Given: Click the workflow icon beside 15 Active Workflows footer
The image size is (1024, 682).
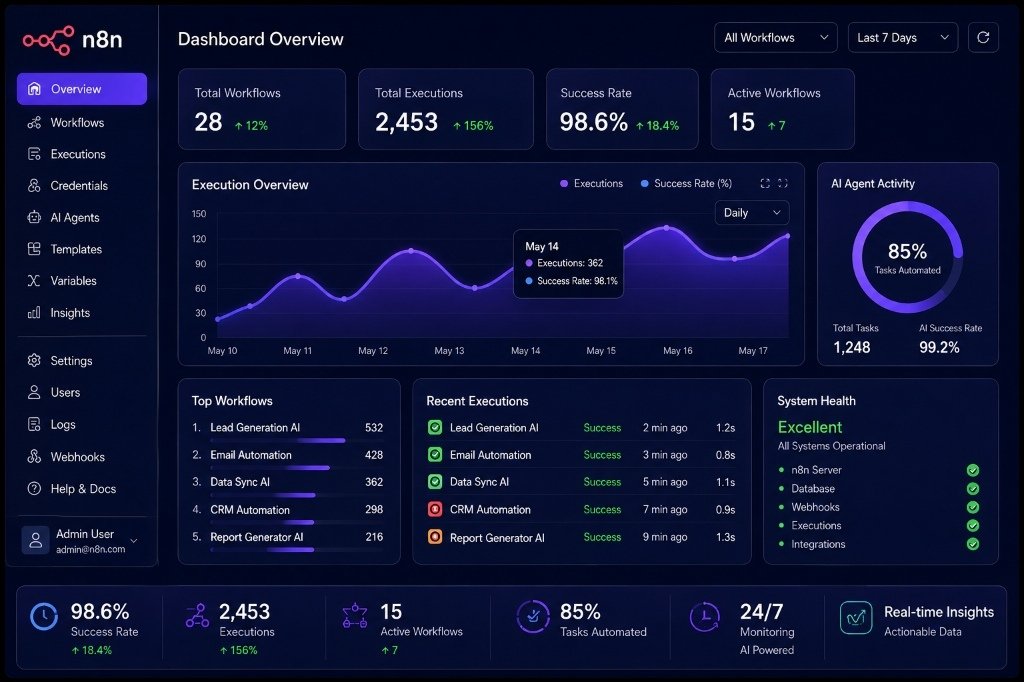Looking at the screenshot, I should point(355,615).
